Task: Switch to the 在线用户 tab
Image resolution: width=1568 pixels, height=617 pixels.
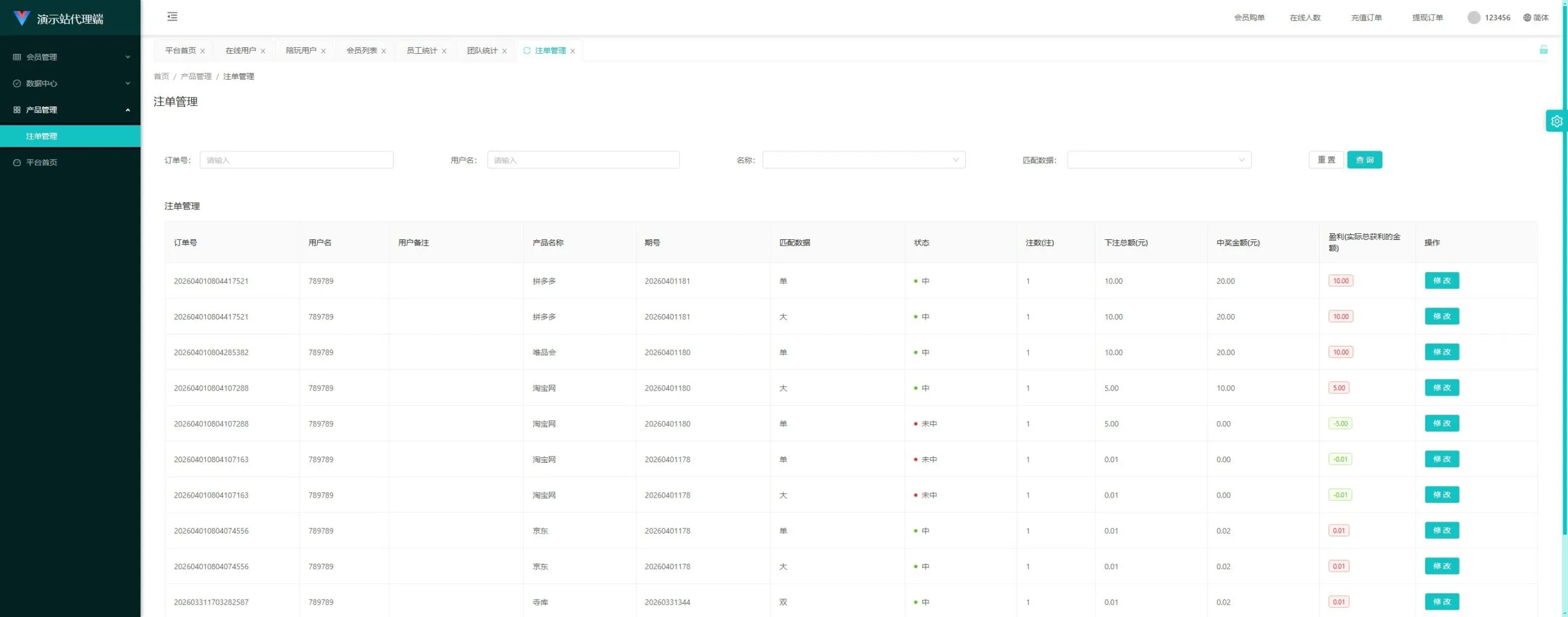Action: click(x=241, y=51)
